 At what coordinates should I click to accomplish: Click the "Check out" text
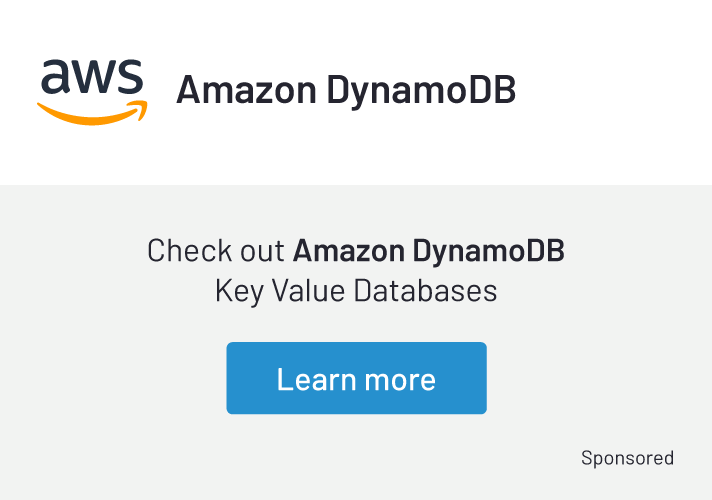(x=215, y=250)
